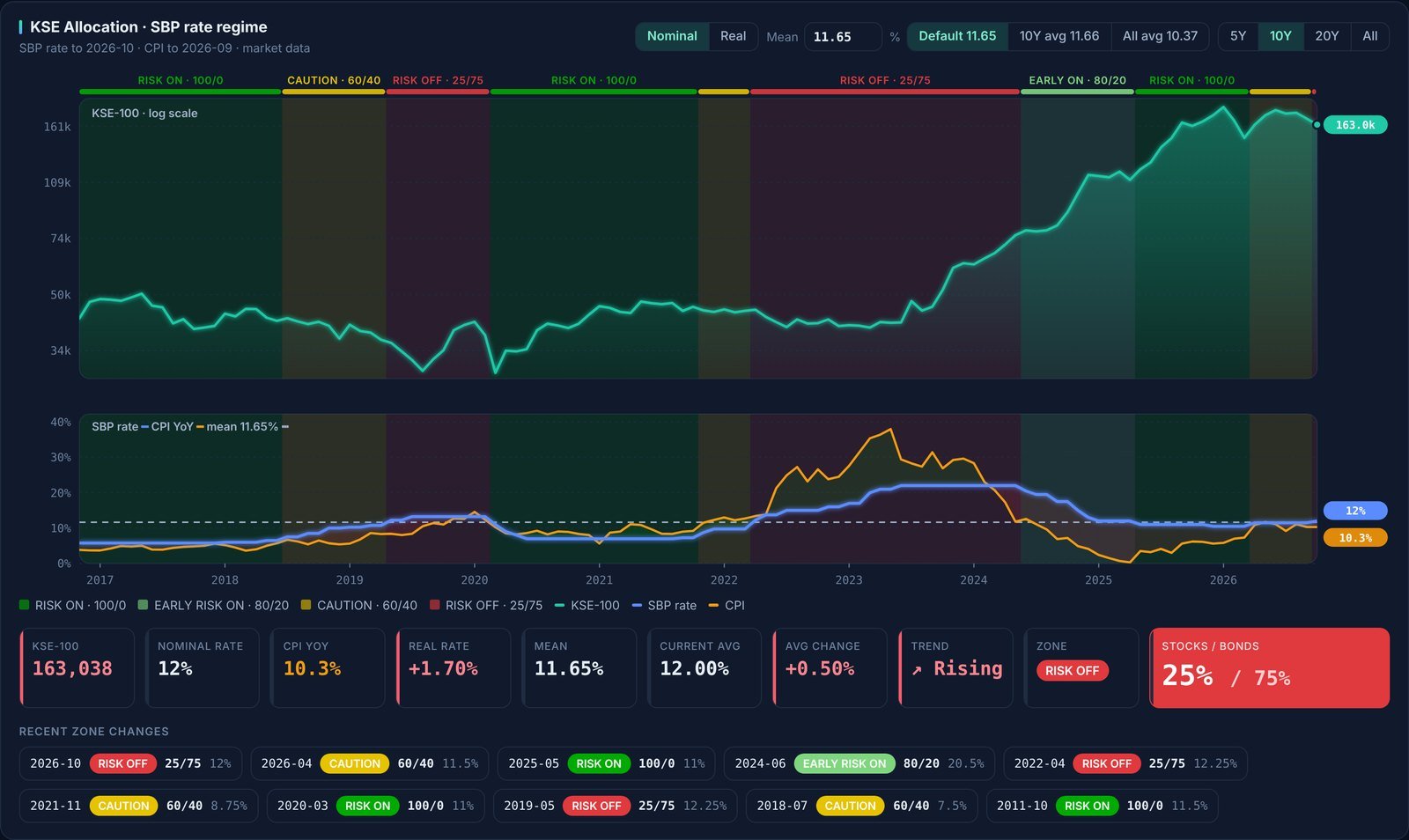Click the rising trend arrow icon
The width and height of the screenshot is (1409, 840).
917,670
